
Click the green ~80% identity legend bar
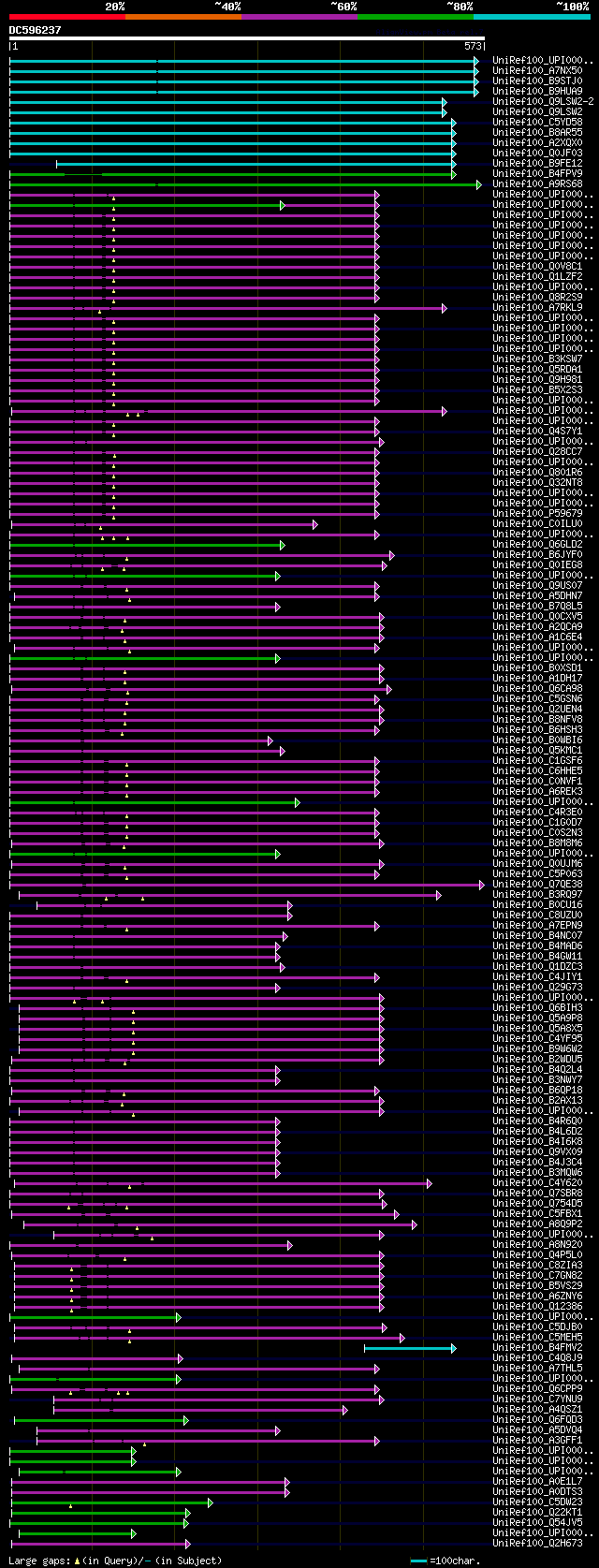[x=416, y=17]
